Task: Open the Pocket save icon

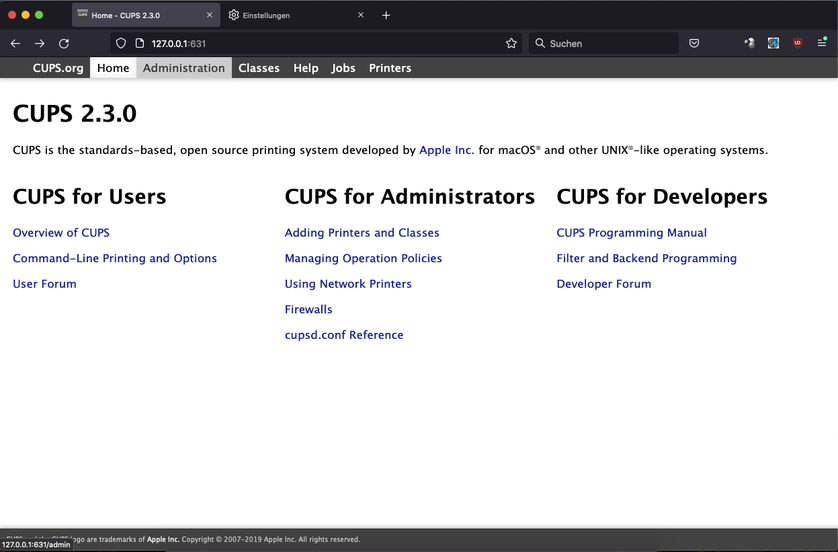Action: point(694,43)
